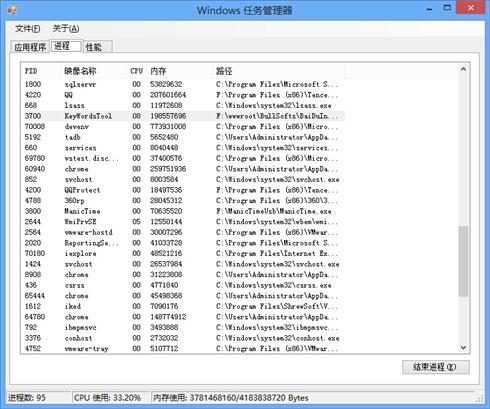Sort by the CPU column header
This screenshot has width=490, height=409.
137,71
